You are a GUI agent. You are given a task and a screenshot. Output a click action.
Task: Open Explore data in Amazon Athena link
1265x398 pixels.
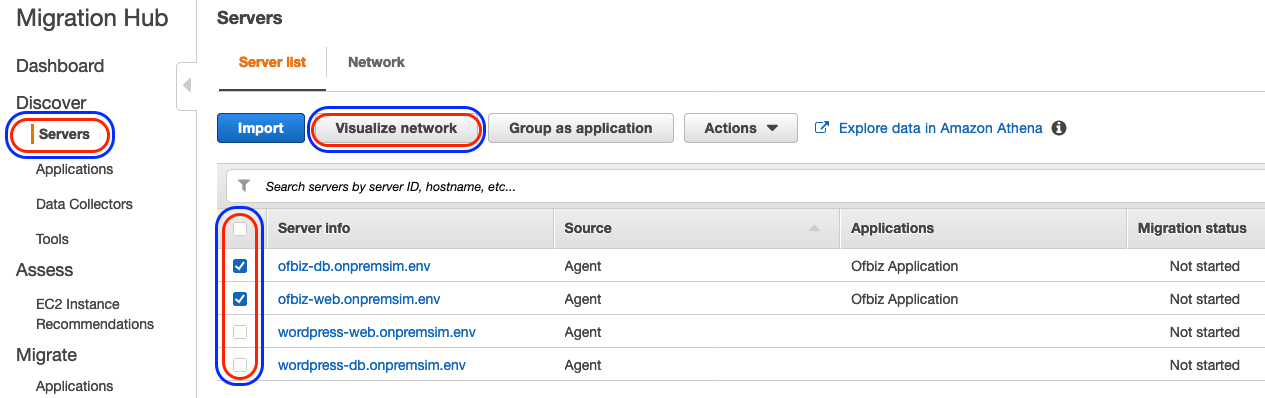pos(941,128)
